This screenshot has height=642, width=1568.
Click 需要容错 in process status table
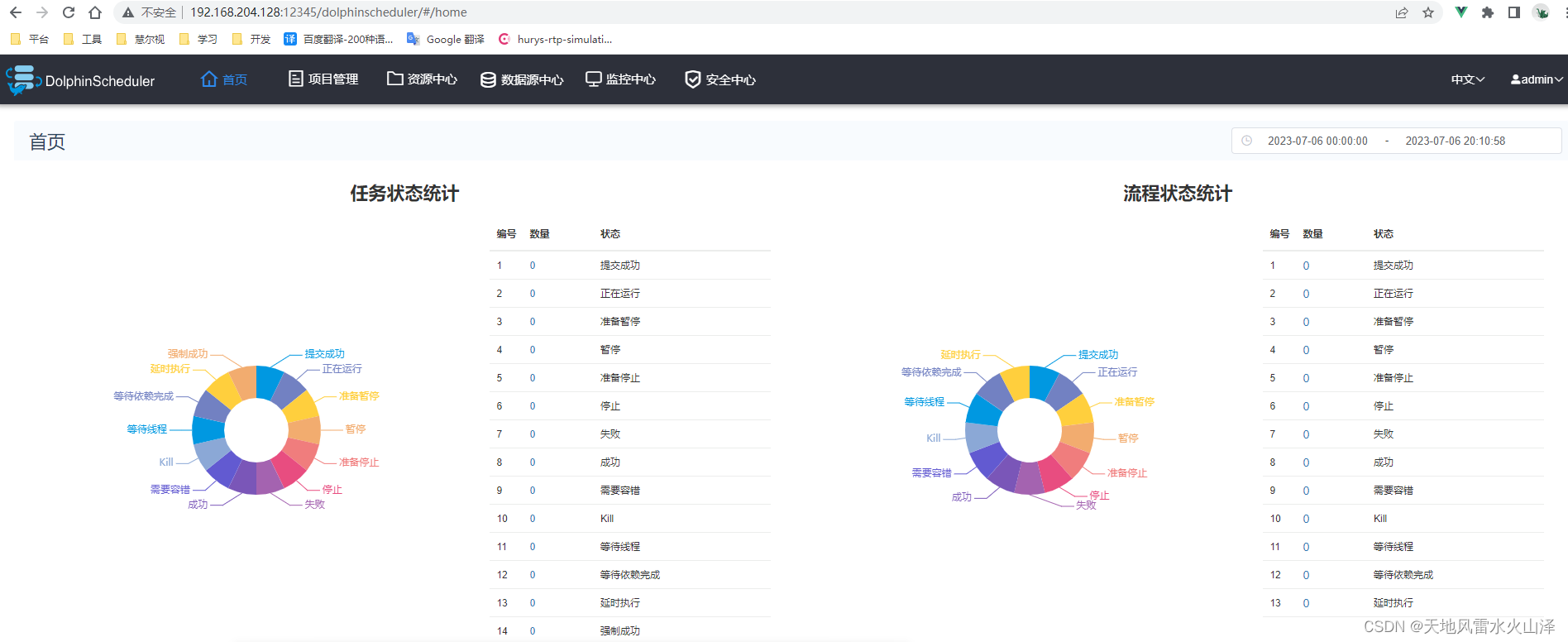[1394, 491]
